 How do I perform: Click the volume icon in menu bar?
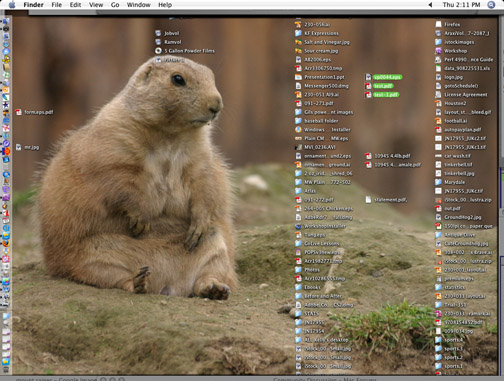(430, 5)
